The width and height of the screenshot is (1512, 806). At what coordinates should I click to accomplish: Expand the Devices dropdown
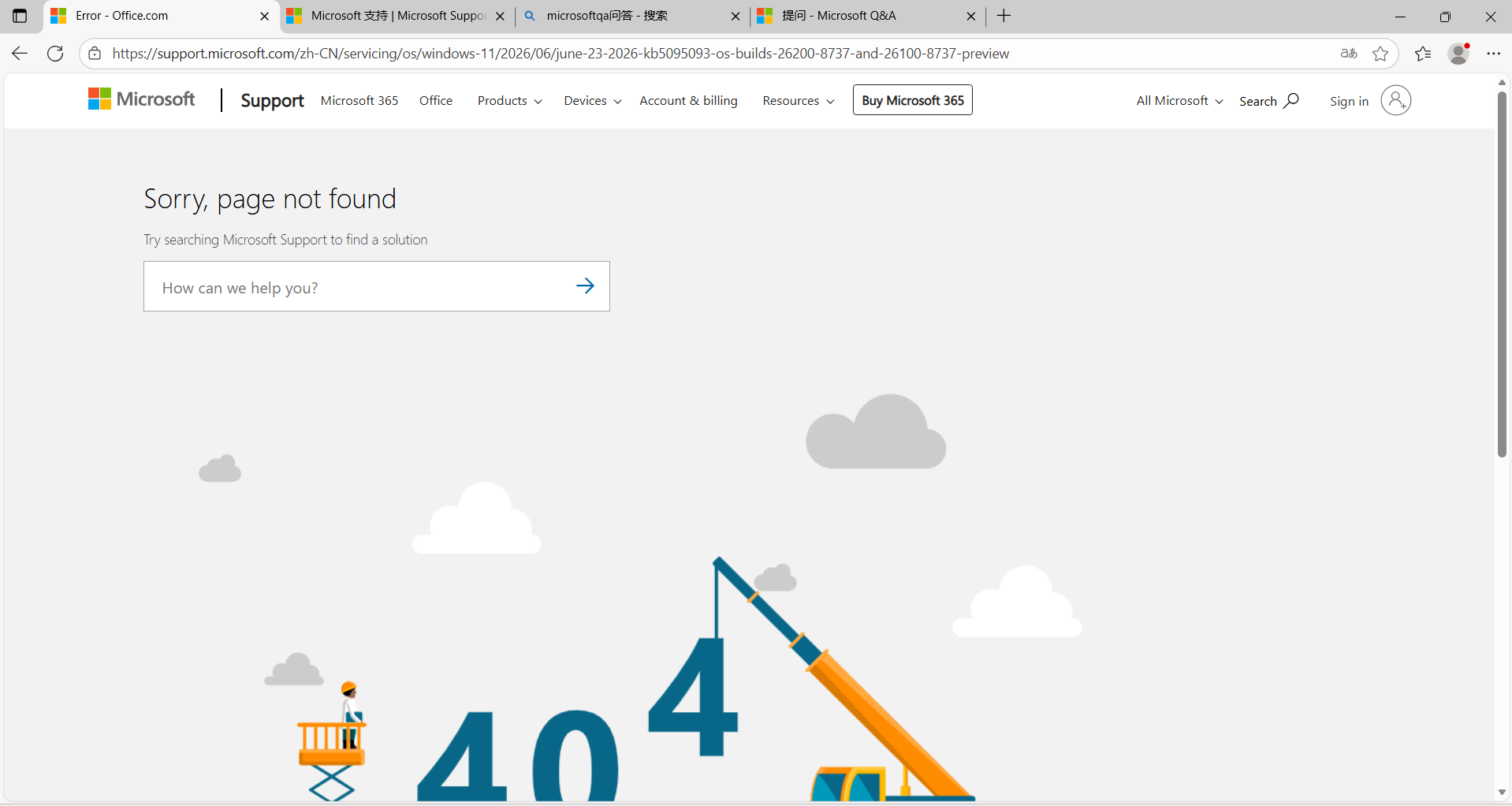pyautogui.click(x=593, y=101)
